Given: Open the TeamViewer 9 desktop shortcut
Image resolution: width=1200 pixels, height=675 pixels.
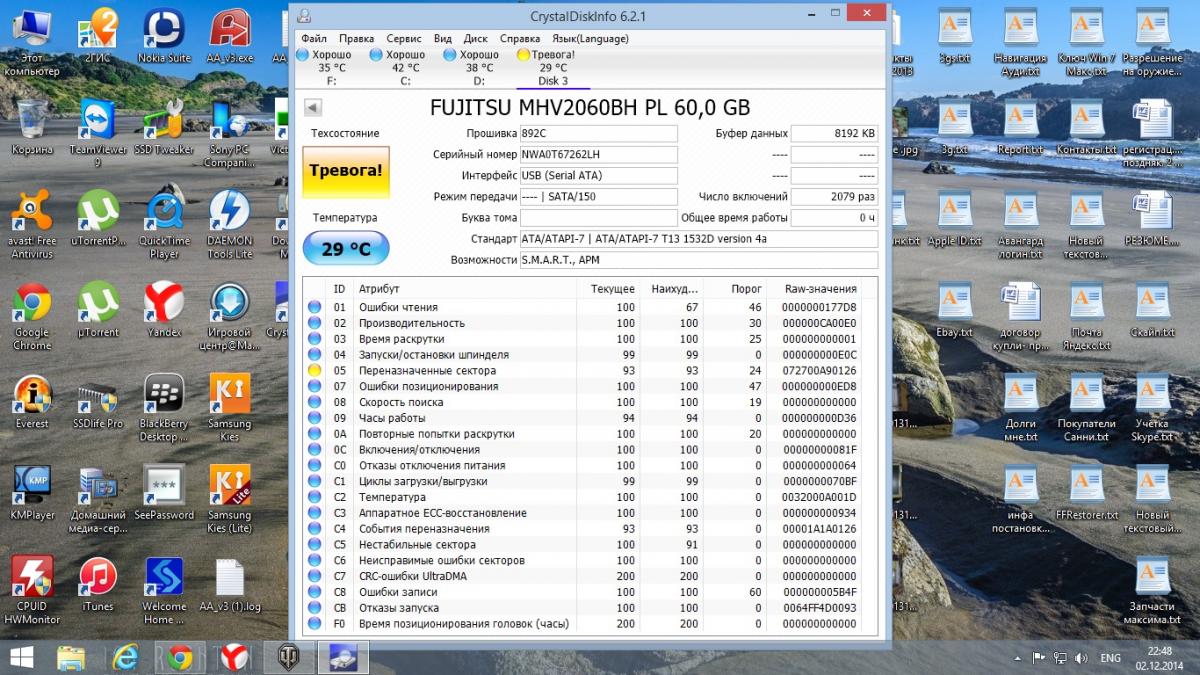Looking at the screenshot, I should click(98, 133).
